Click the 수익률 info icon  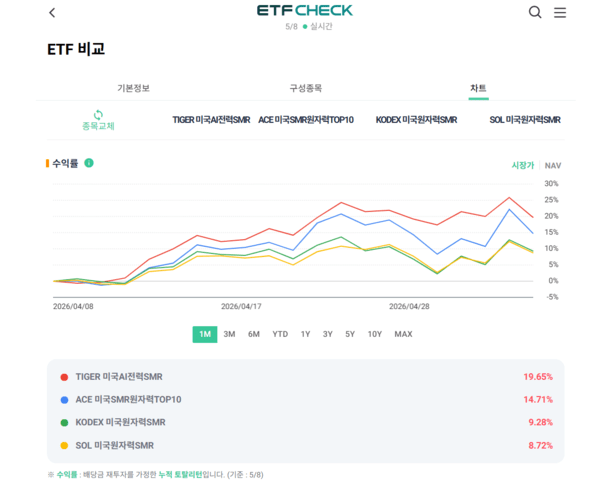click(89, 163)
